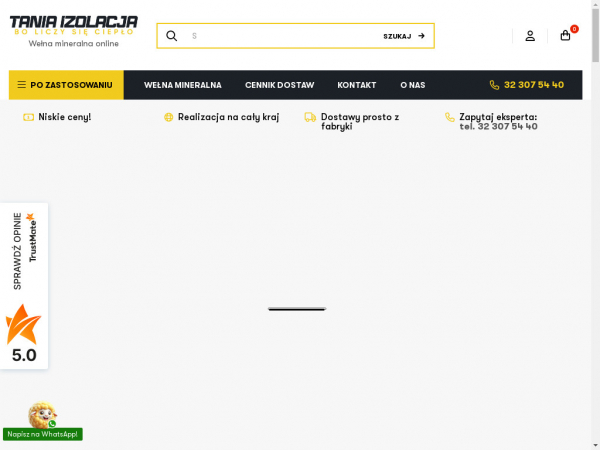Click the Niskie ceny! text
Screen dimensions: 600x450
[65, 117]
